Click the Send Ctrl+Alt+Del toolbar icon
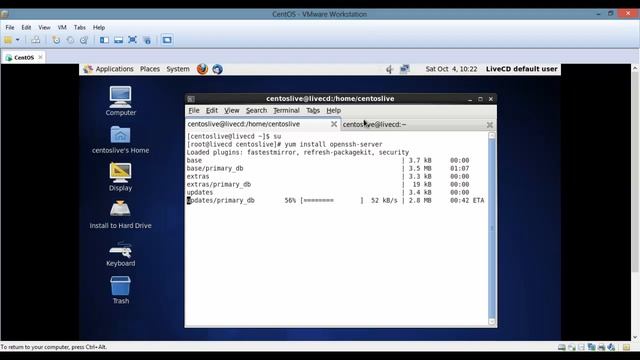Viewport: 640px width, 360px height. tap(36, 40)
